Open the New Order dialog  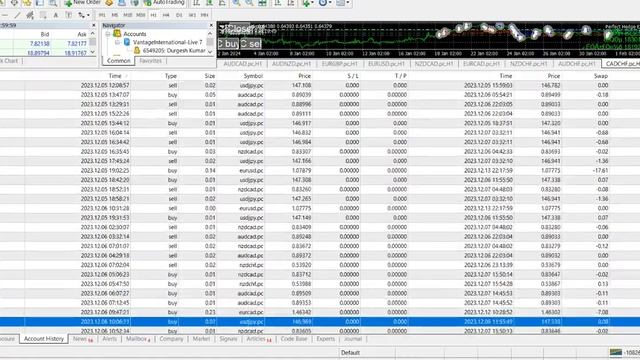(83, 2)
